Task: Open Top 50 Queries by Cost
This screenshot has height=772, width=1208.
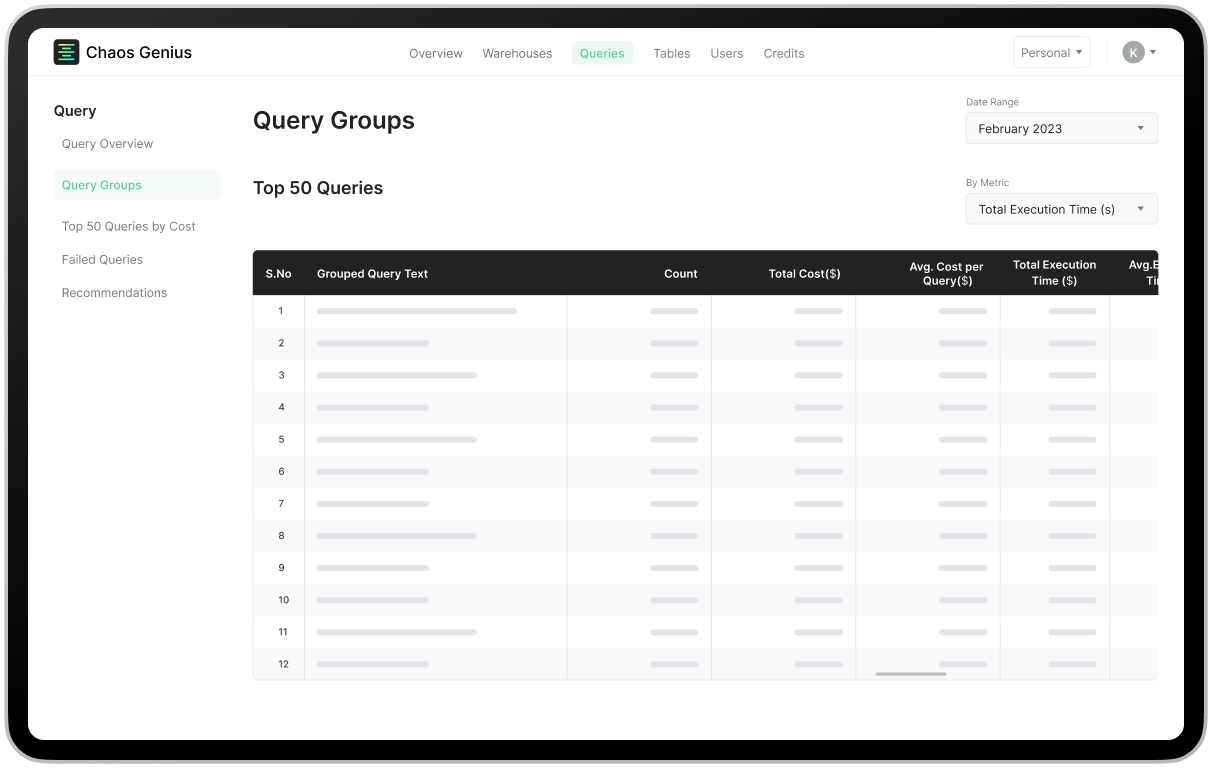Action: tap(128, 226)
